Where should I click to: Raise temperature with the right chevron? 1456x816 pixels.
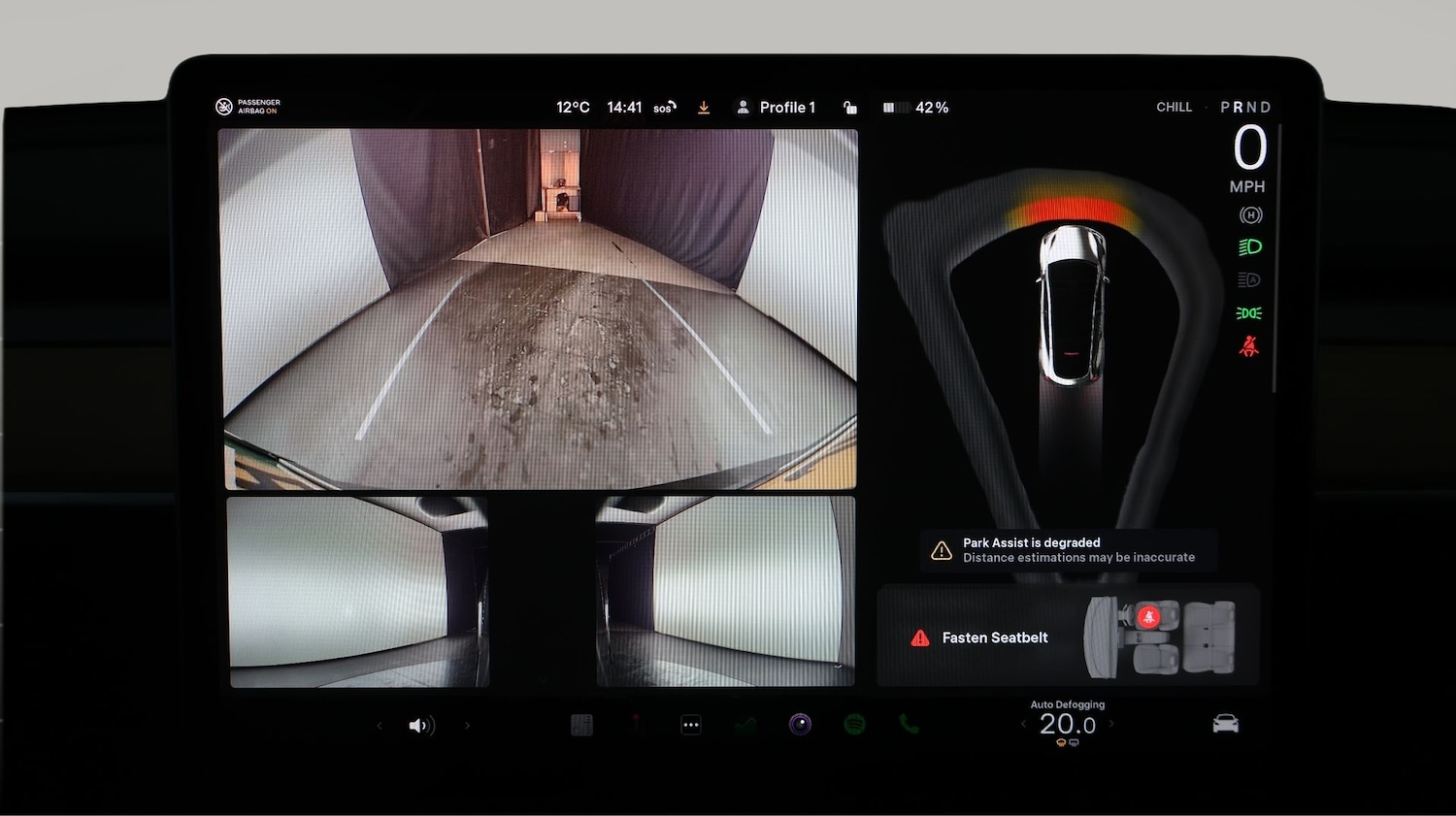coord(1111,724)
